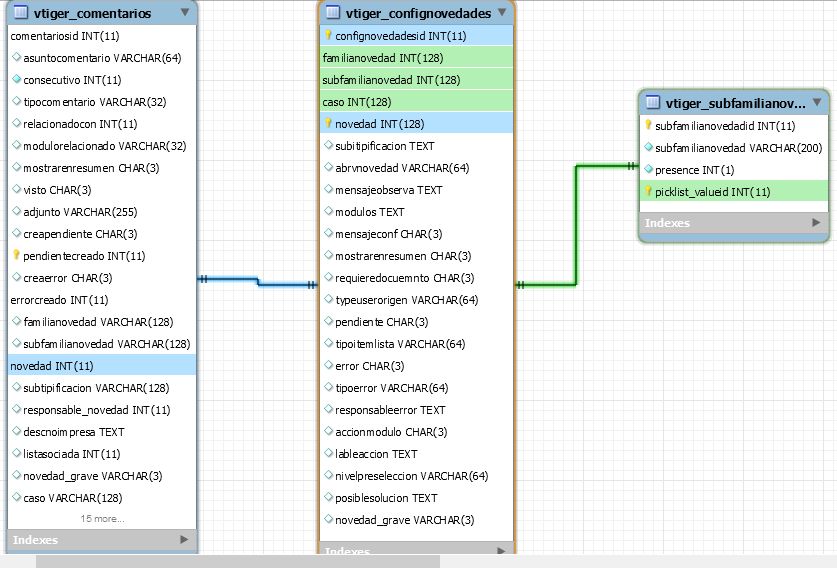Click diamond icon of consecutivo column
Image resolution: width=837 pixels, height=568 pixels.
pyautogui.click(x=17, y=79)
